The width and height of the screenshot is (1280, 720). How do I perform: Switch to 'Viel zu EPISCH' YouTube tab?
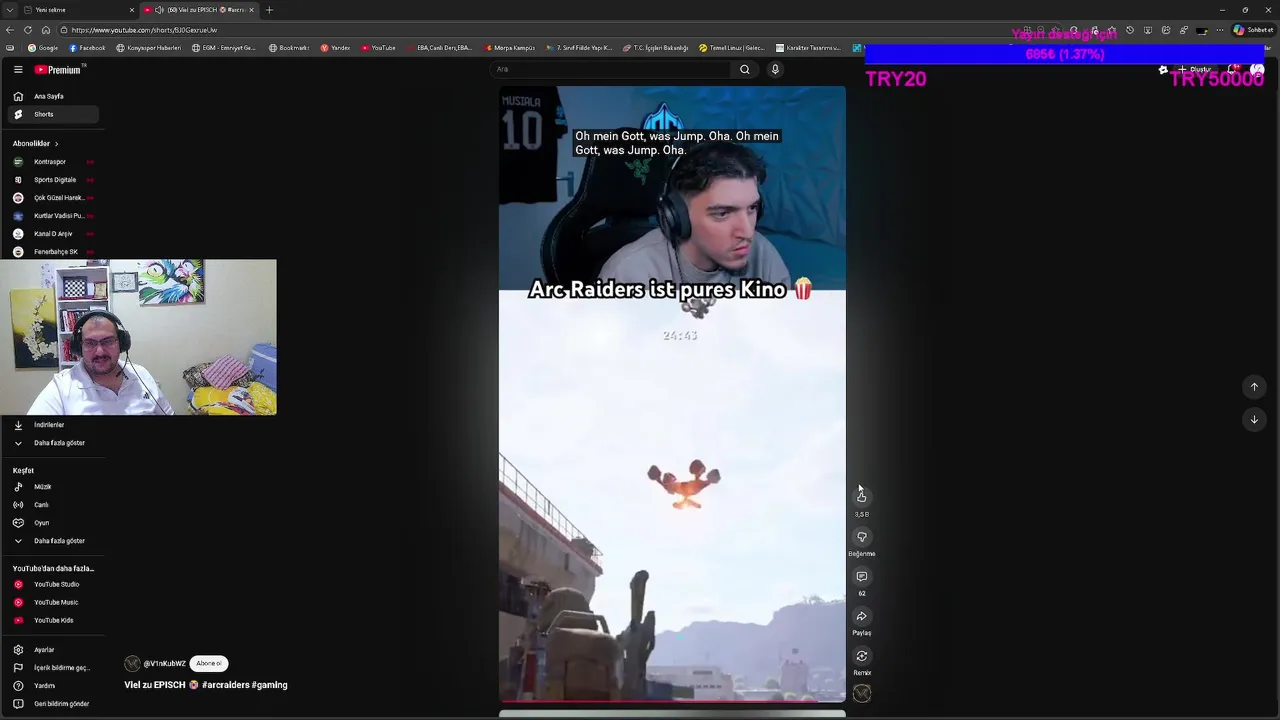point(199,10)
